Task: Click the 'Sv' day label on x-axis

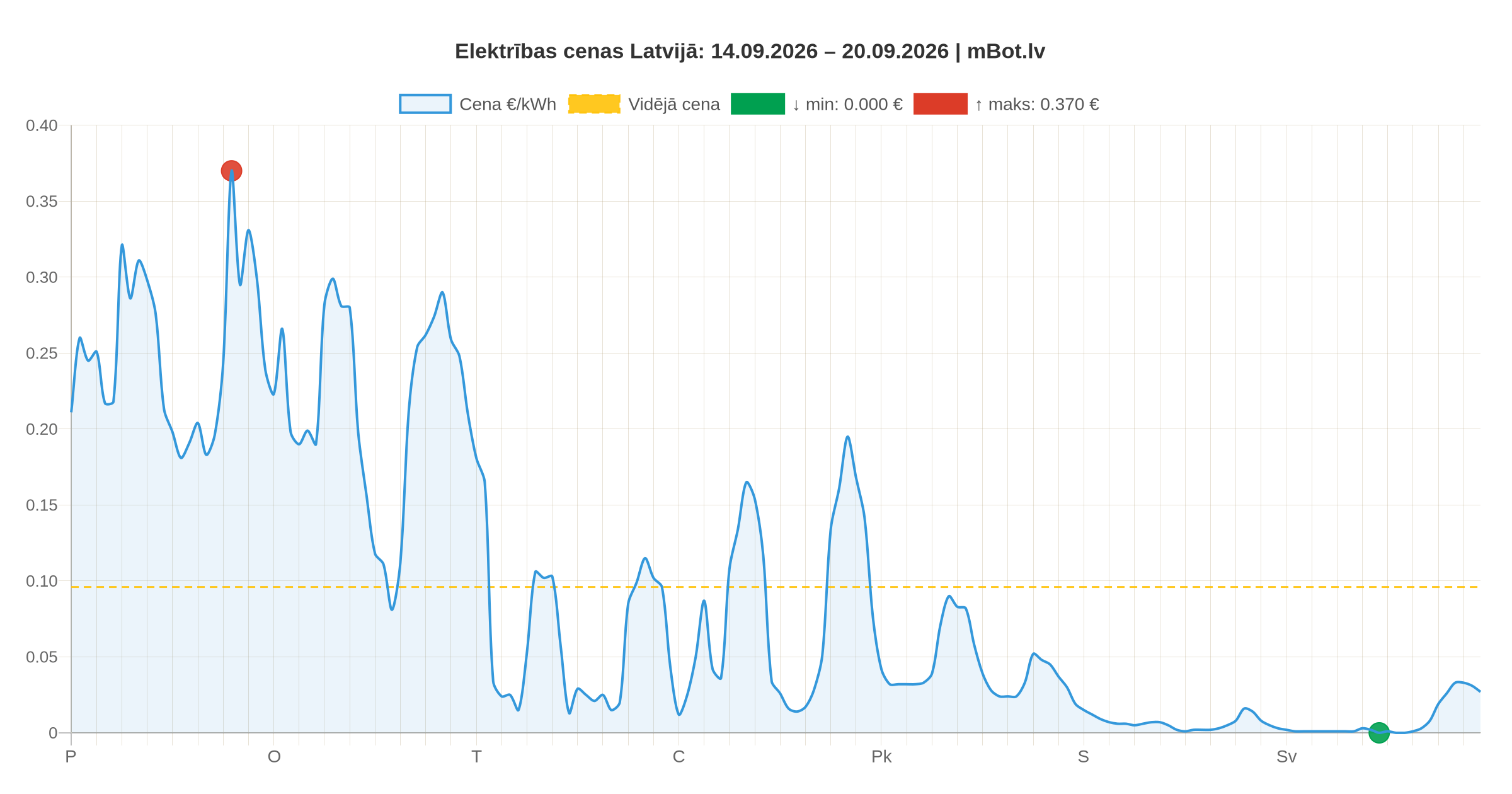Action: pos(1286,757)
